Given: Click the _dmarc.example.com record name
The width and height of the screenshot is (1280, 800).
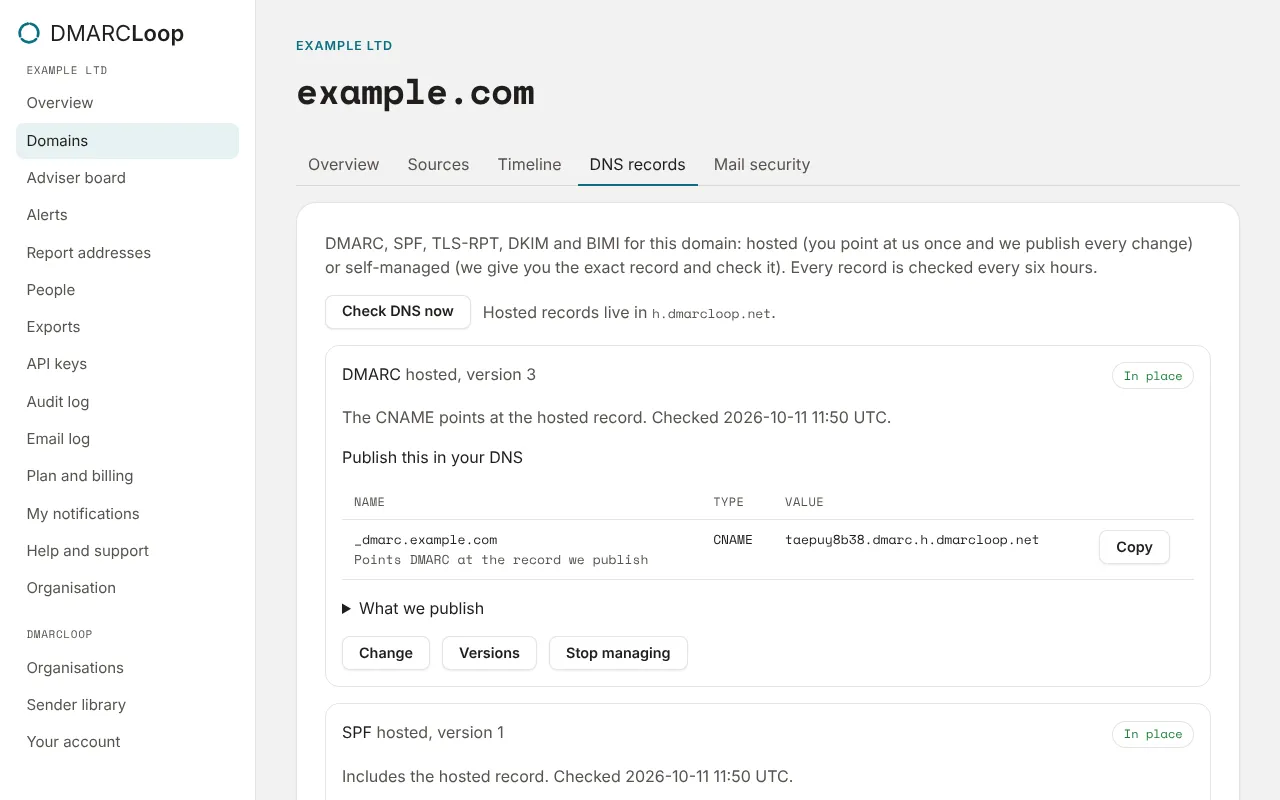Looking at the screenshot, I should point(425,540).
